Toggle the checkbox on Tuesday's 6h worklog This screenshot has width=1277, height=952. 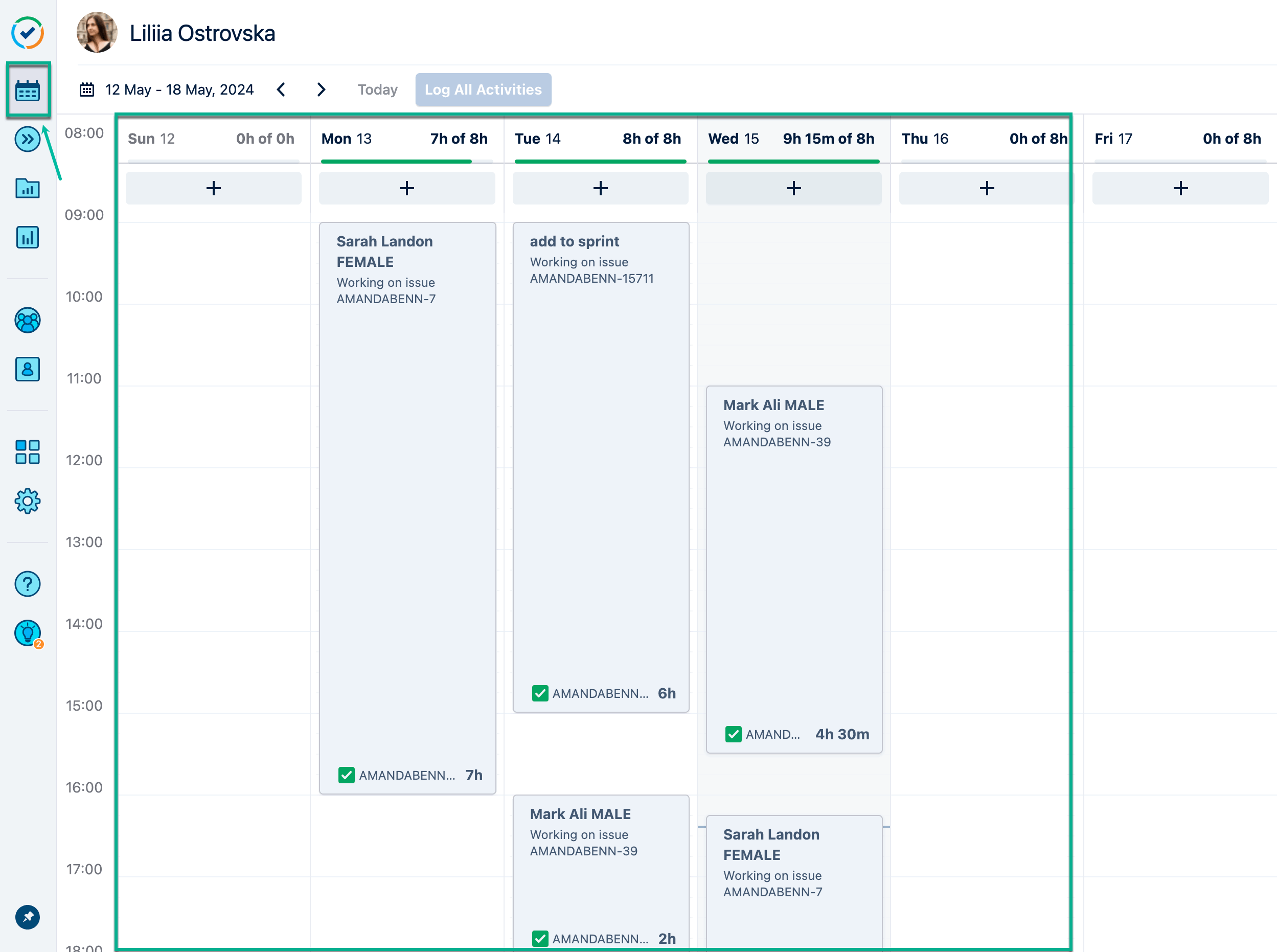pyautogui.click(x=540, y=693)
